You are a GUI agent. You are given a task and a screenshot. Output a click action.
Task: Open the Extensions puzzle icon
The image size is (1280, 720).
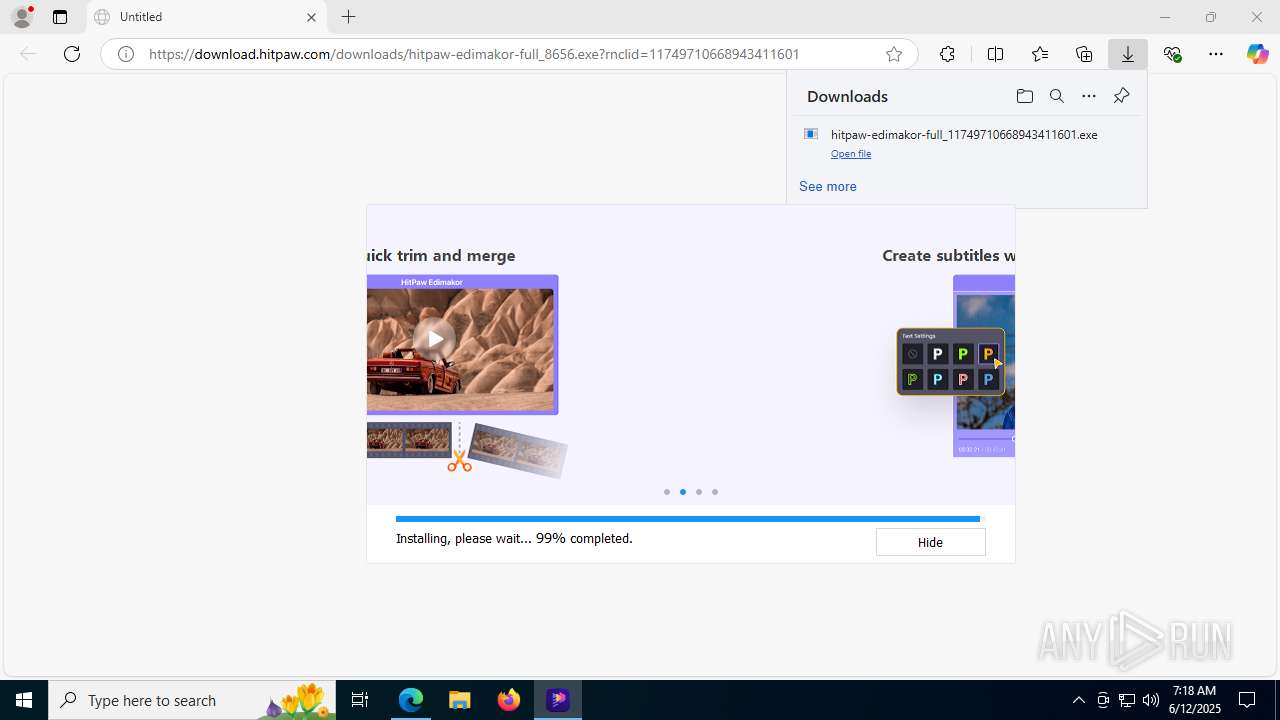[x=947, y=54]
